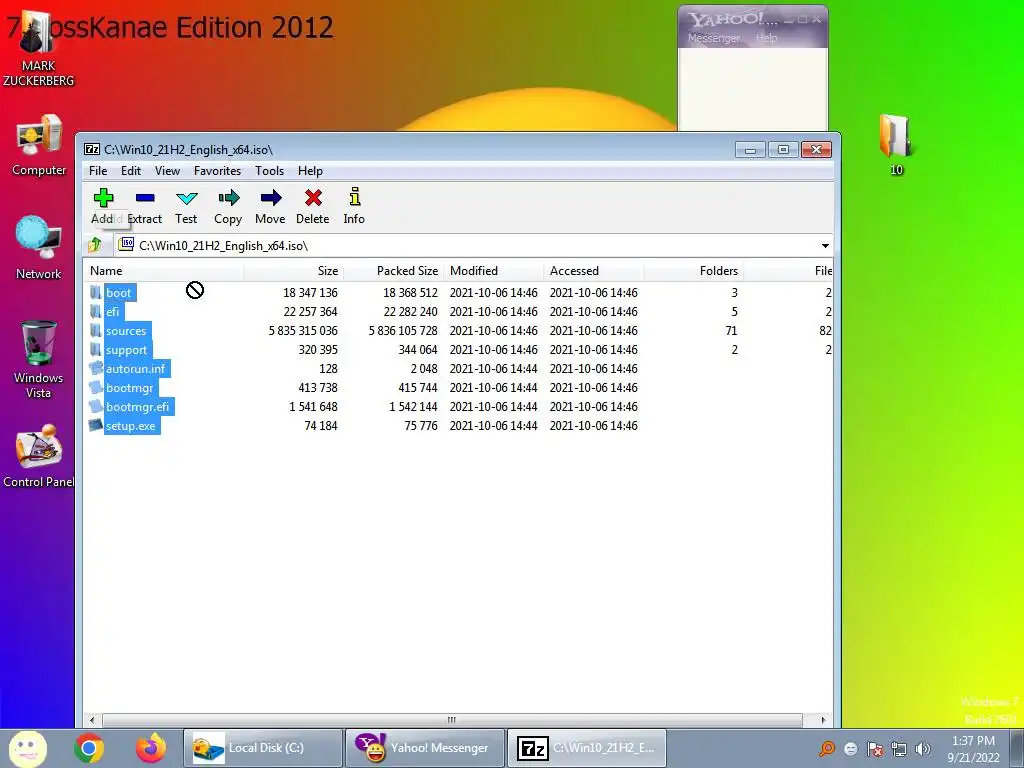
Task: Go up one folder with the arrow icon
Action: (x=95, y=245)
